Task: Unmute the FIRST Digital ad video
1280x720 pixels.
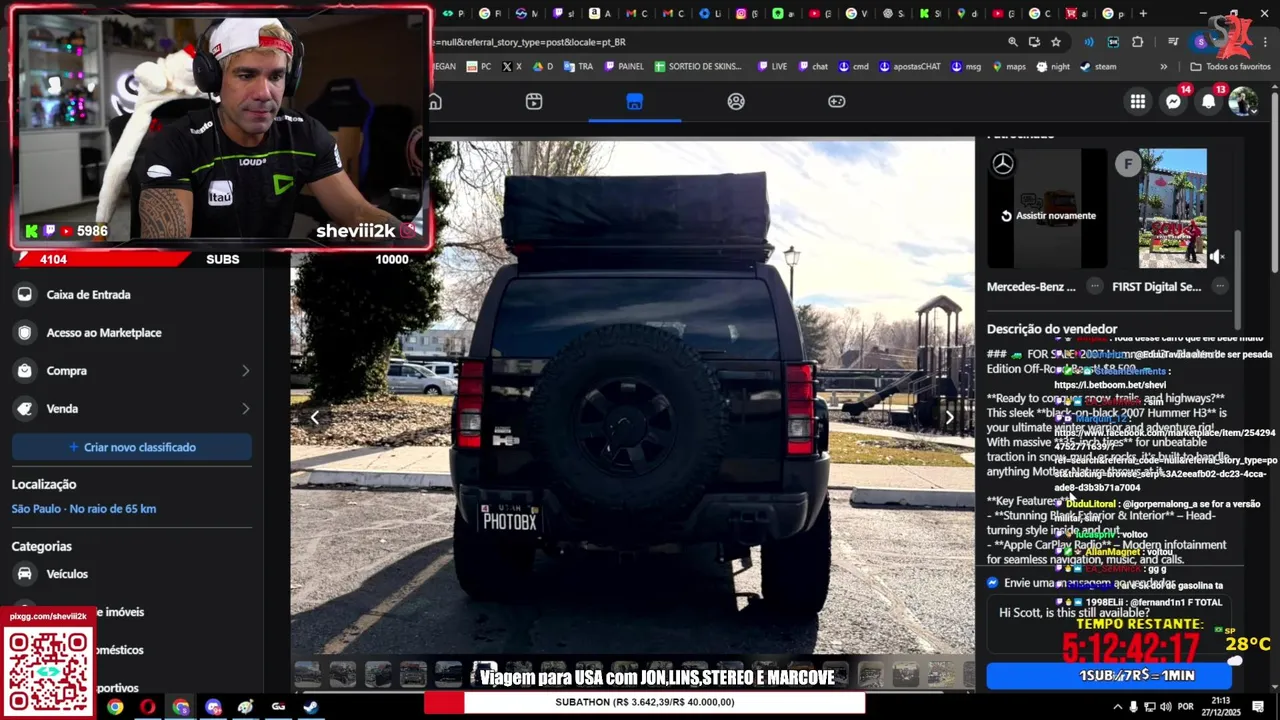Action: click(x=1217, y=257)
